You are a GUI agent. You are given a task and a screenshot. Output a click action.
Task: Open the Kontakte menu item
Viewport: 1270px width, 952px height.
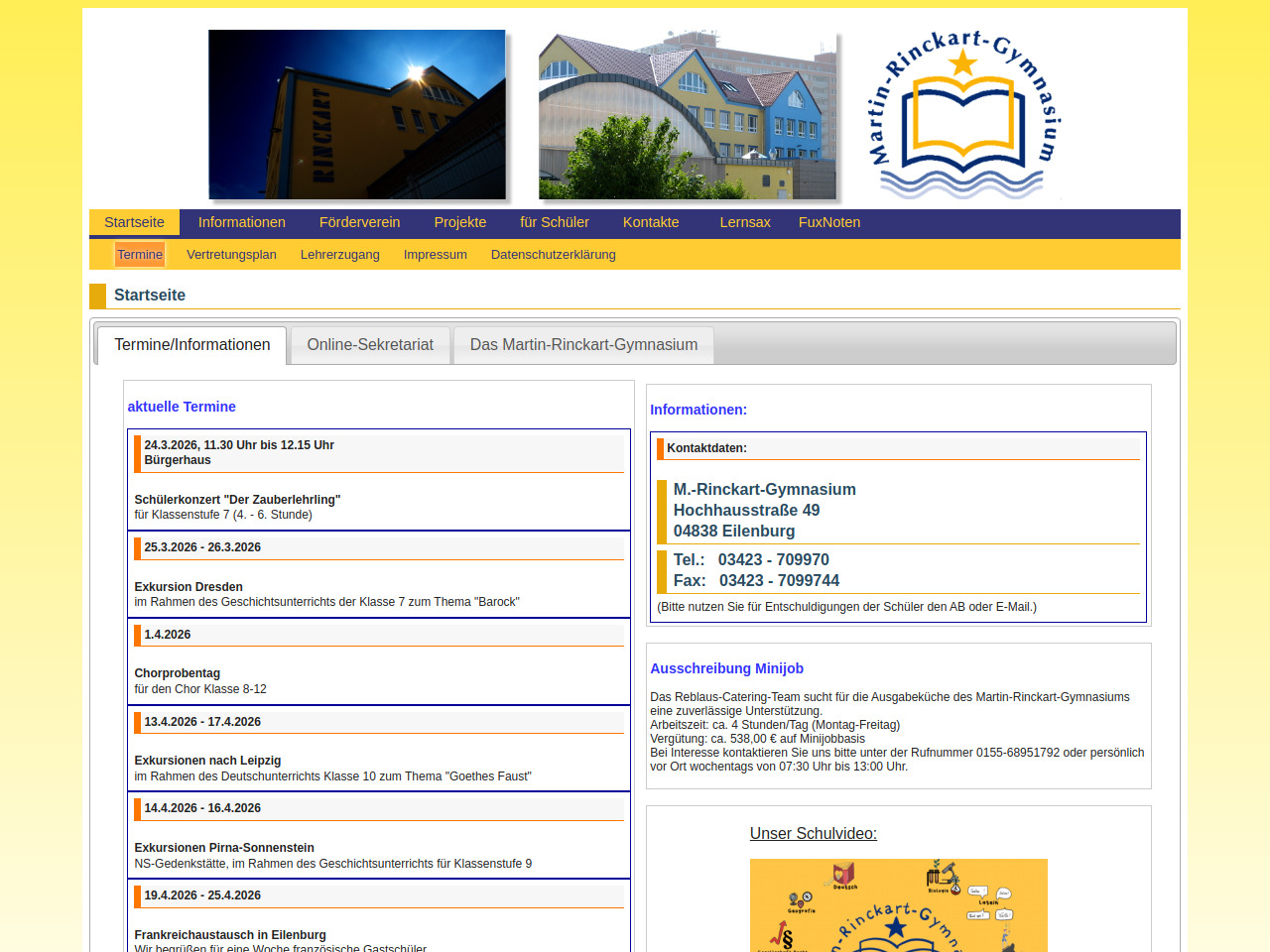click(651, 223)
